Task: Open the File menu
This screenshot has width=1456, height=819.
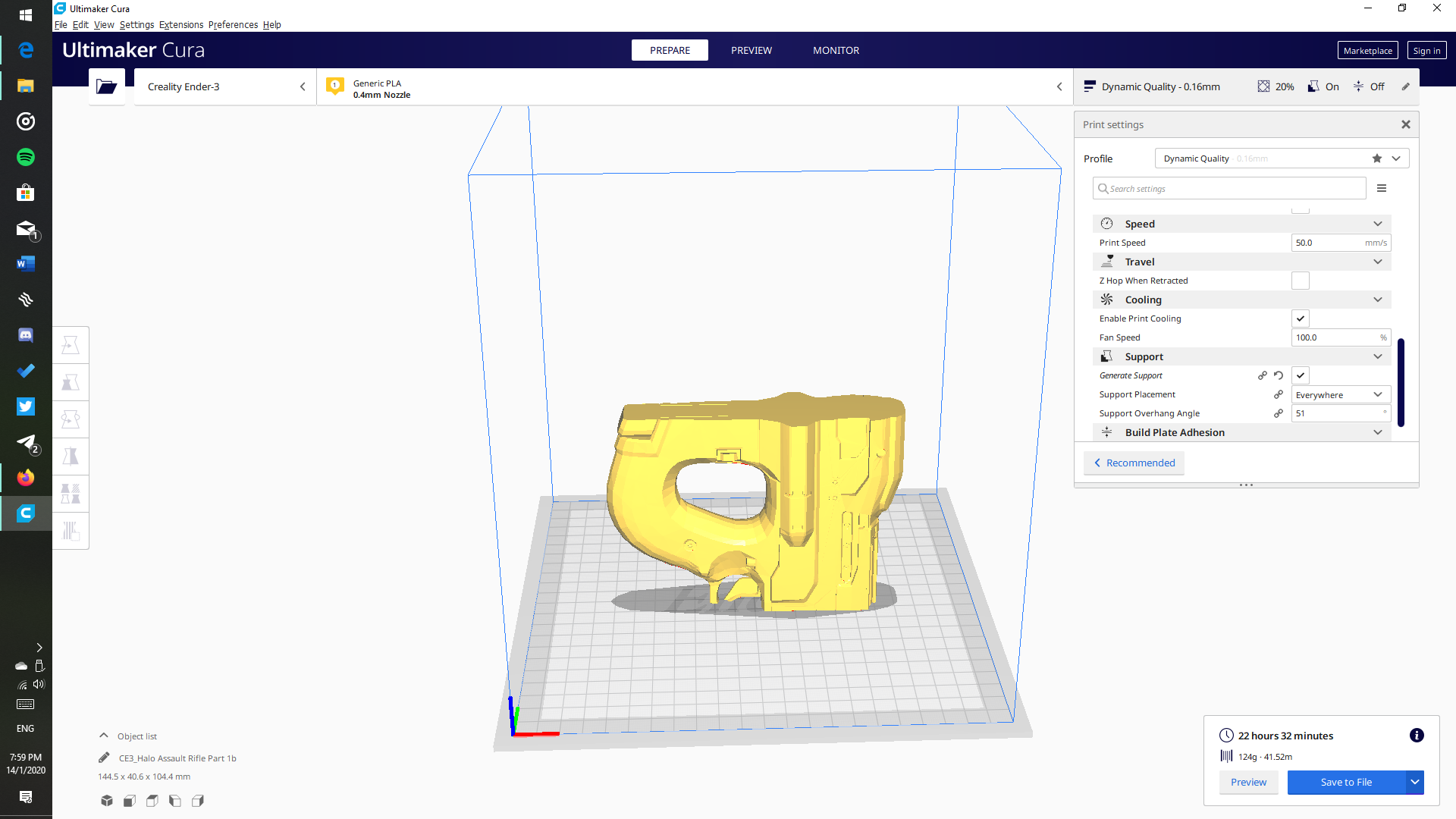Action: [61, 25]
